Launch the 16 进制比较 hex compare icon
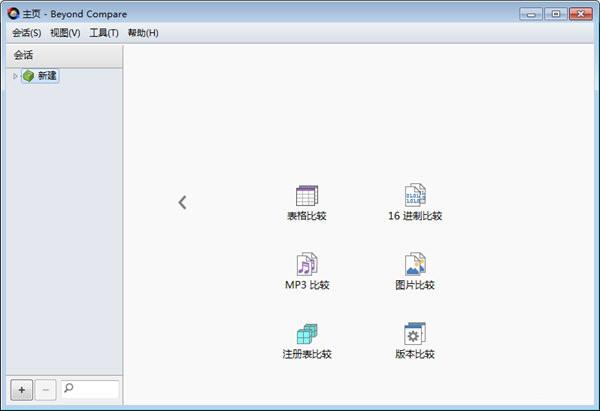 (x=415, y=195)
